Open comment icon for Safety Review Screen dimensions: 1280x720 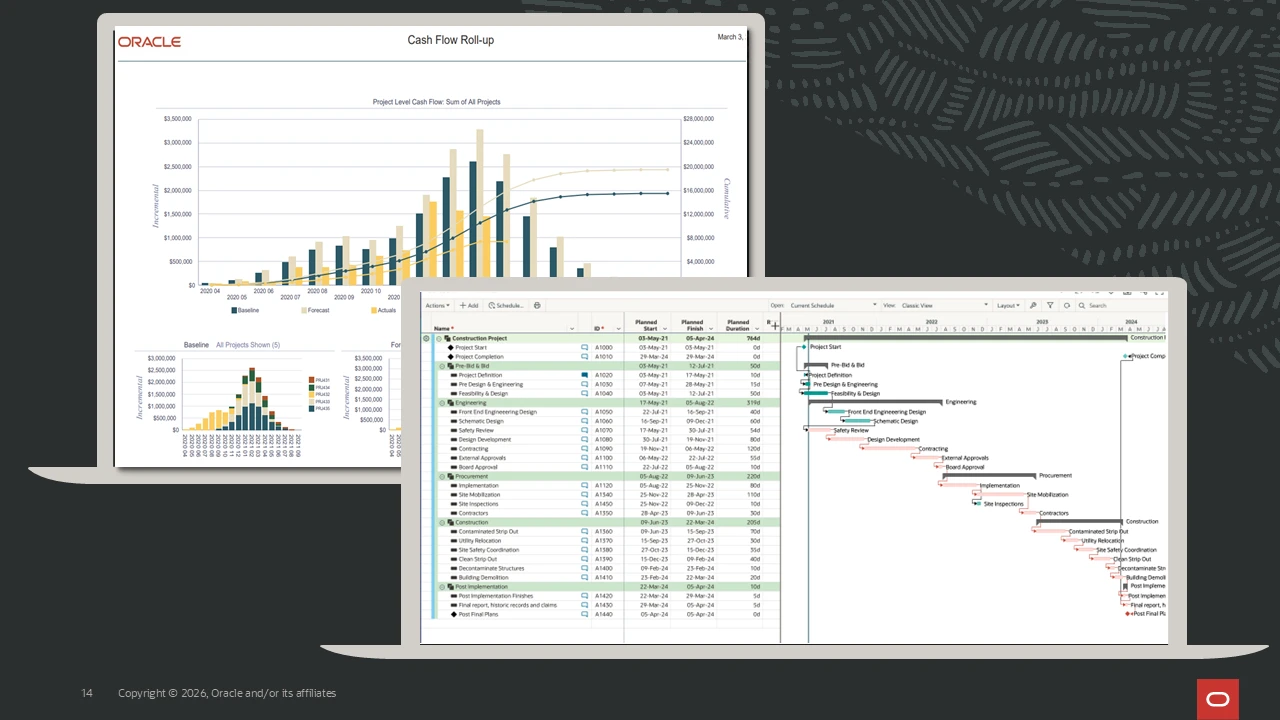pyautogui.click(x=585, y=430)
